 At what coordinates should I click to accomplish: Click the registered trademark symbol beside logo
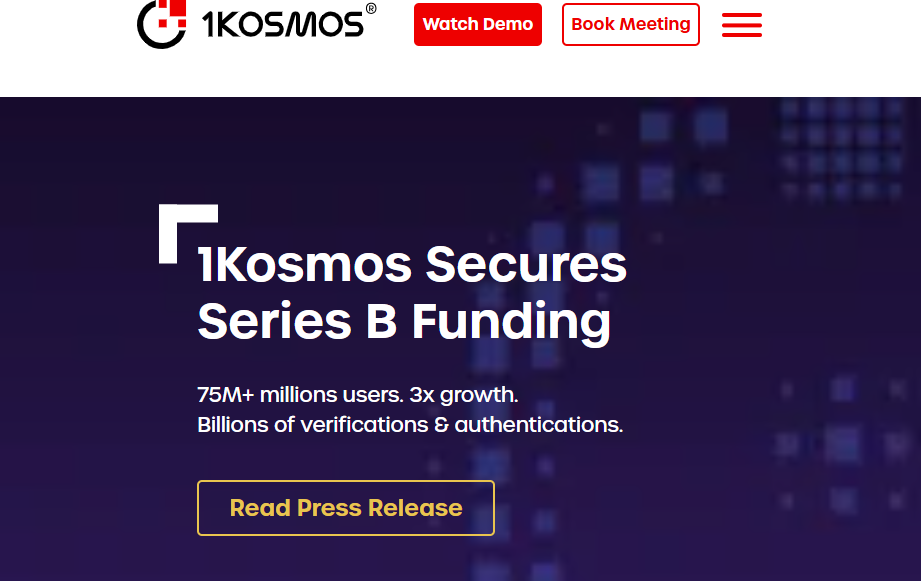[x=371, y=8]
